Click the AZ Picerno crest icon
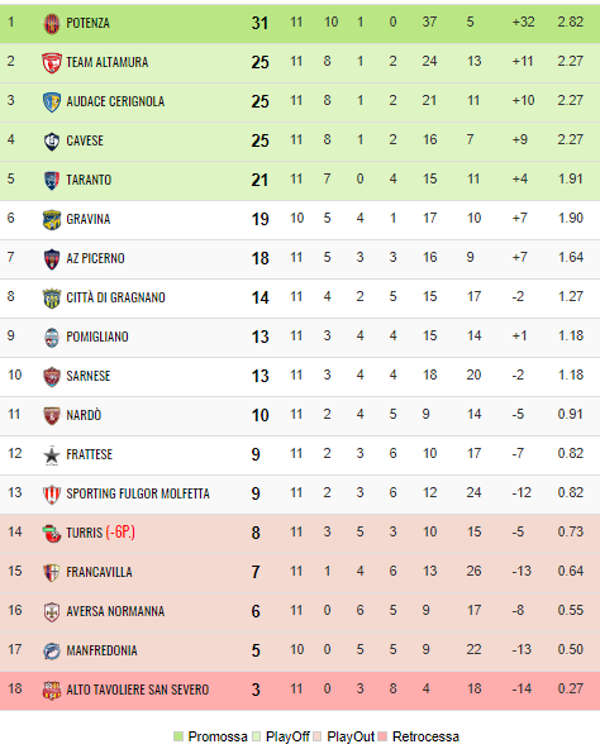The width and height of the screenshot is (600, 749). click(x=52, y=258)
